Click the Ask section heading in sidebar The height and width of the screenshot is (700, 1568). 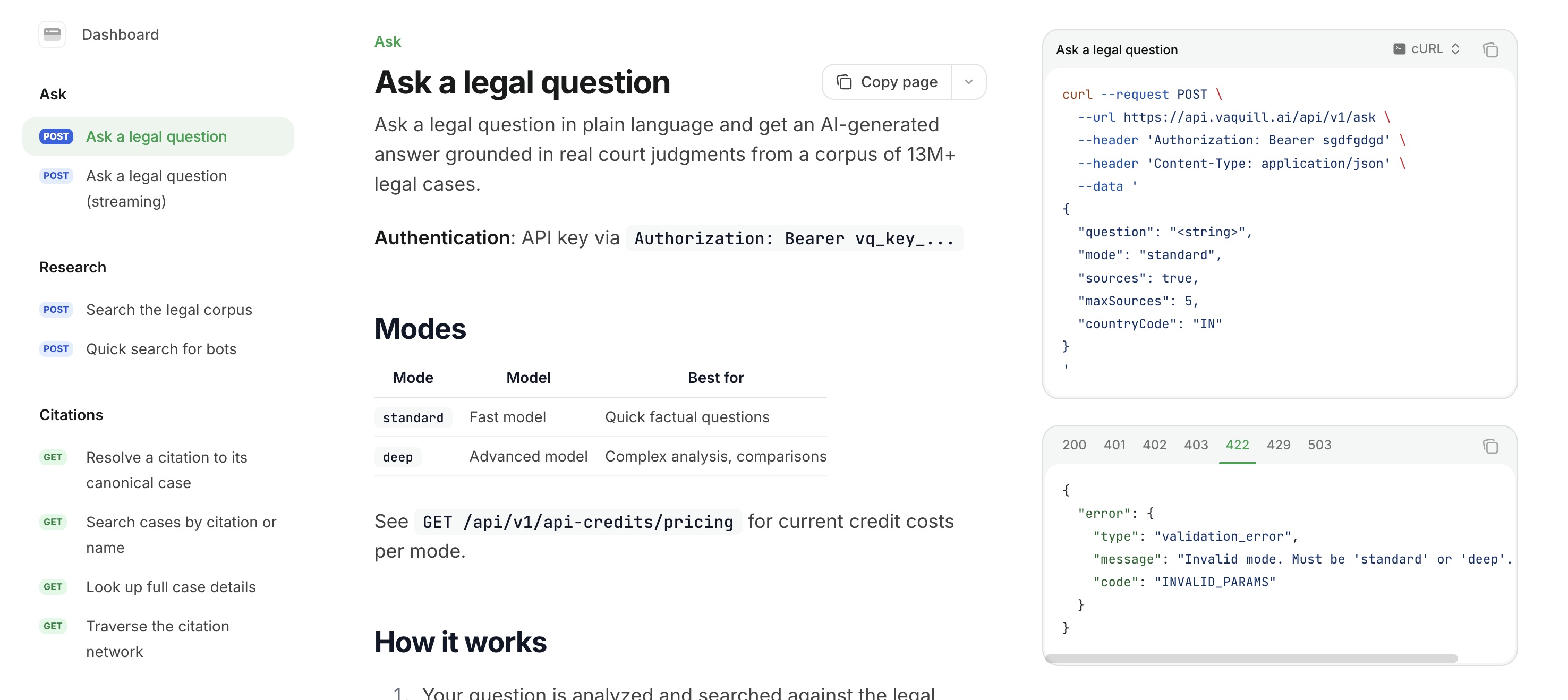point(53,93)
